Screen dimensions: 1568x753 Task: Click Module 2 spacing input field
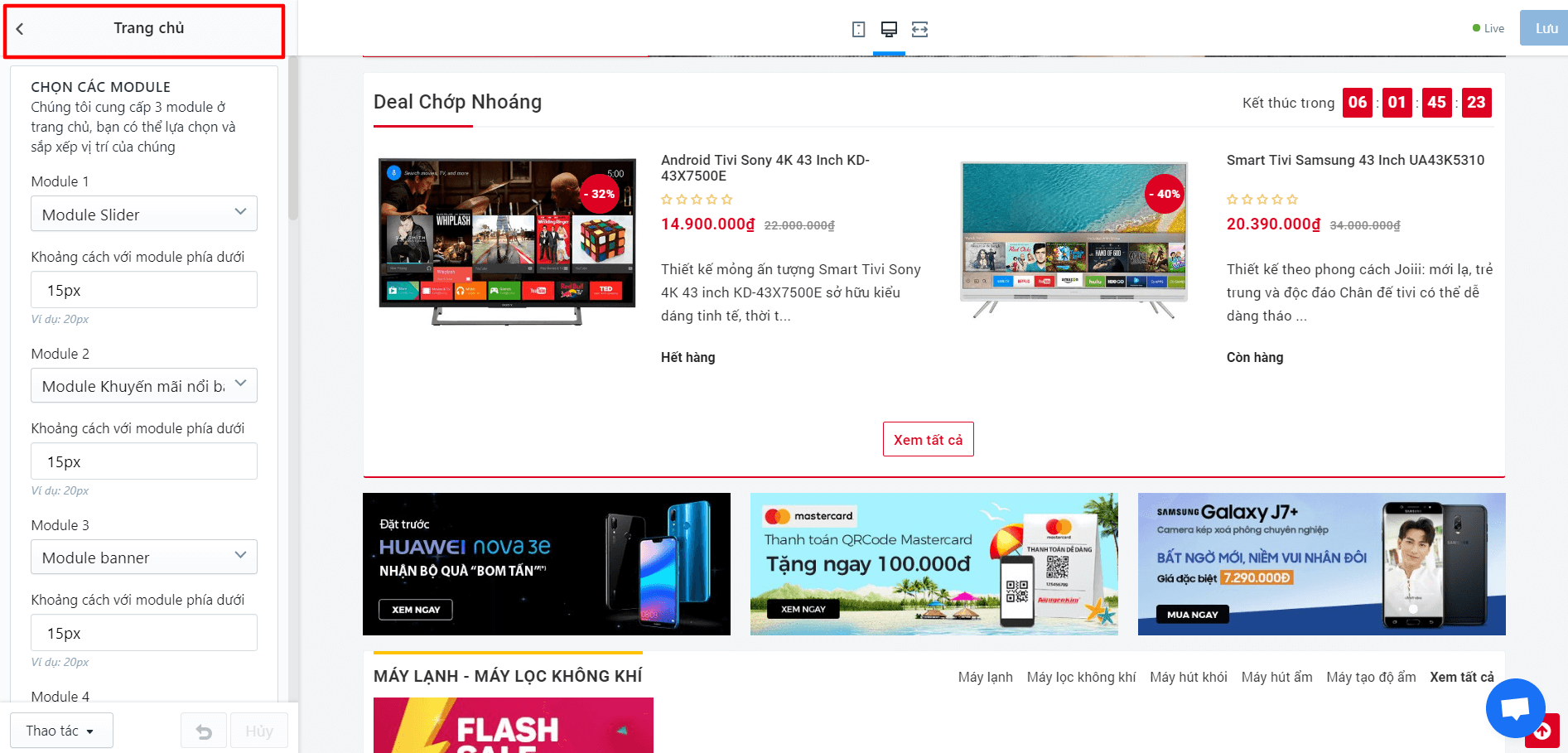click(x=144, y=461)
